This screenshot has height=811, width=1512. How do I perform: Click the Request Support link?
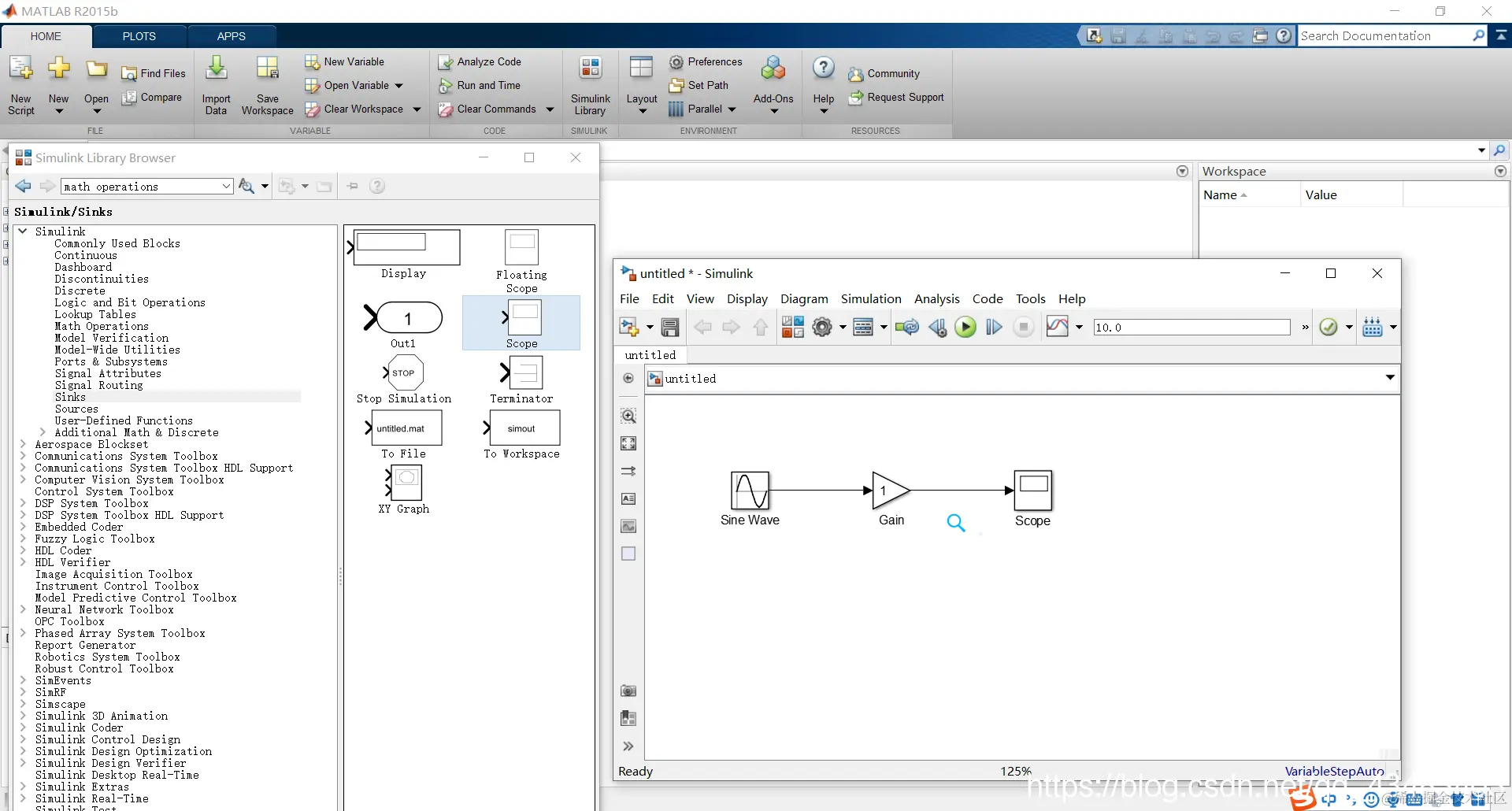896,98
